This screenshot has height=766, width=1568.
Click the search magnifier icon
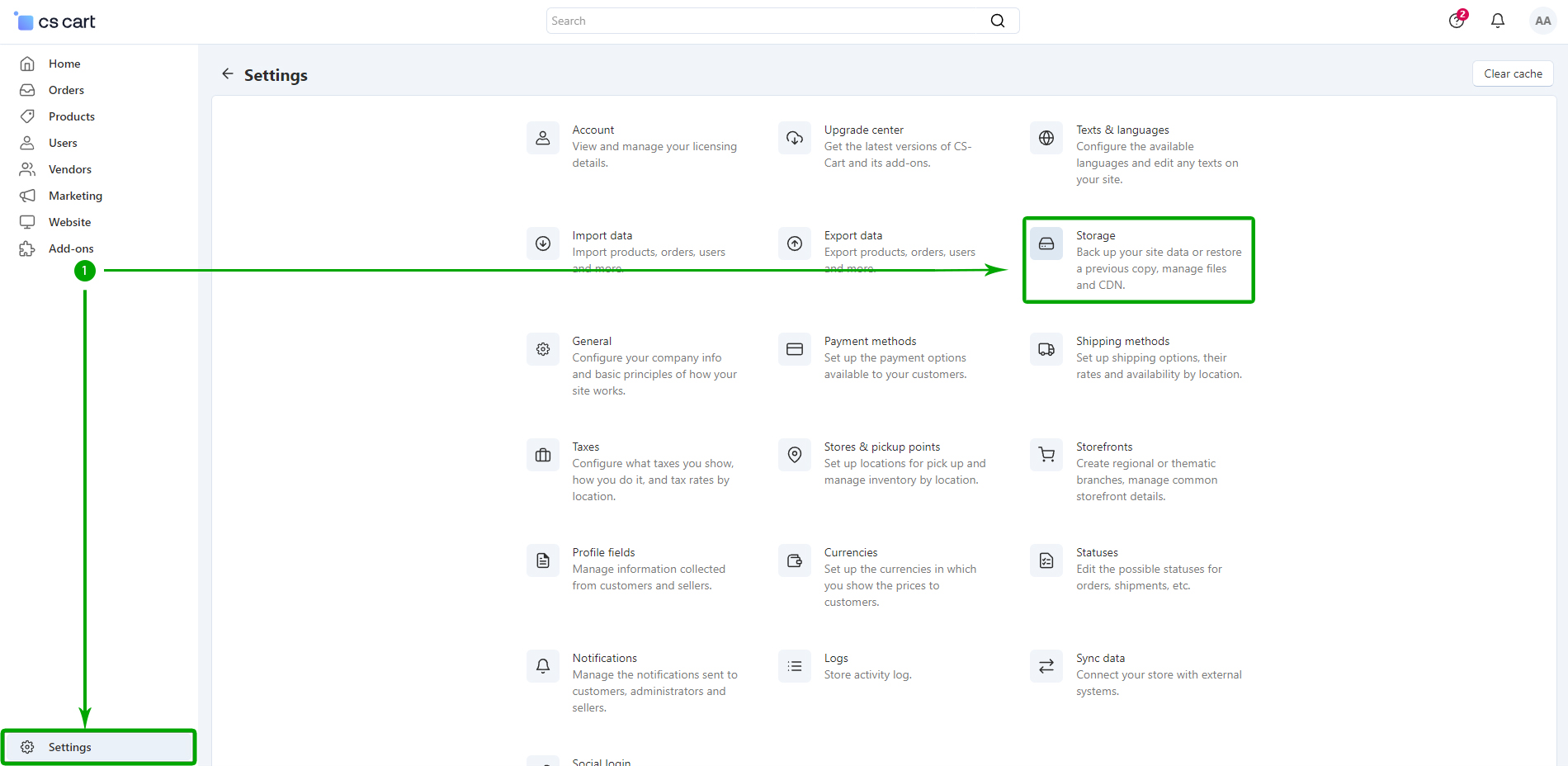click(997, 21)
